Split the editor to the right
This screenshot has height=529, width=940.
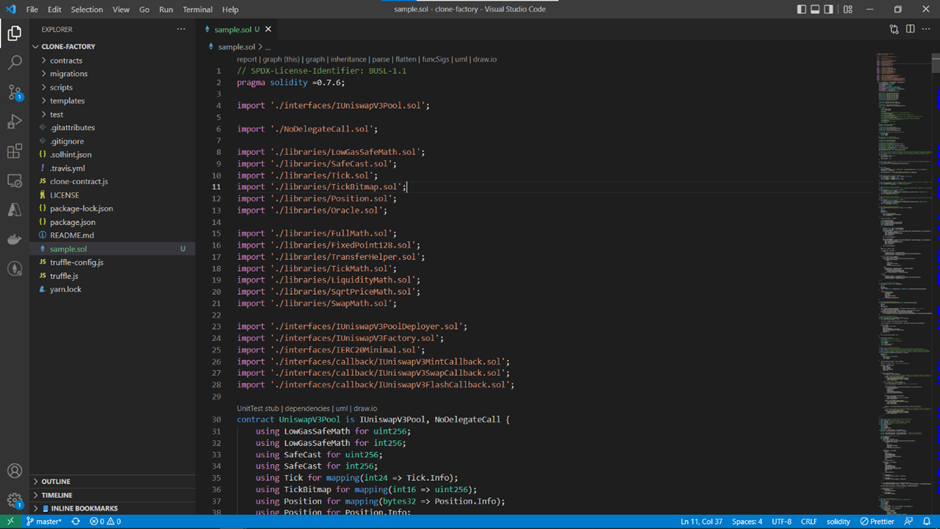pos(910,29)
